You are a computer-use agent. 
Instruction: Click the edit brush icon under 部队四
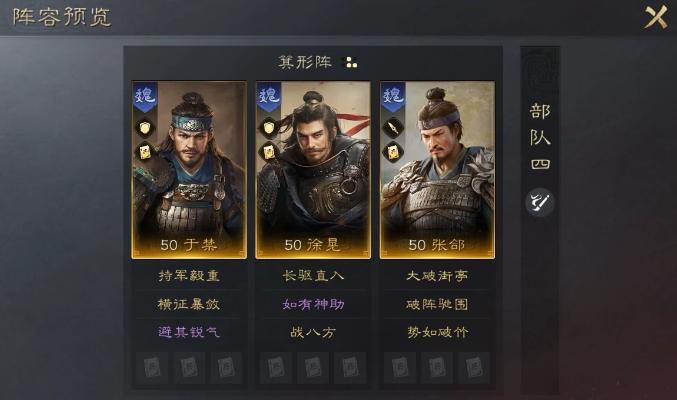540,202
